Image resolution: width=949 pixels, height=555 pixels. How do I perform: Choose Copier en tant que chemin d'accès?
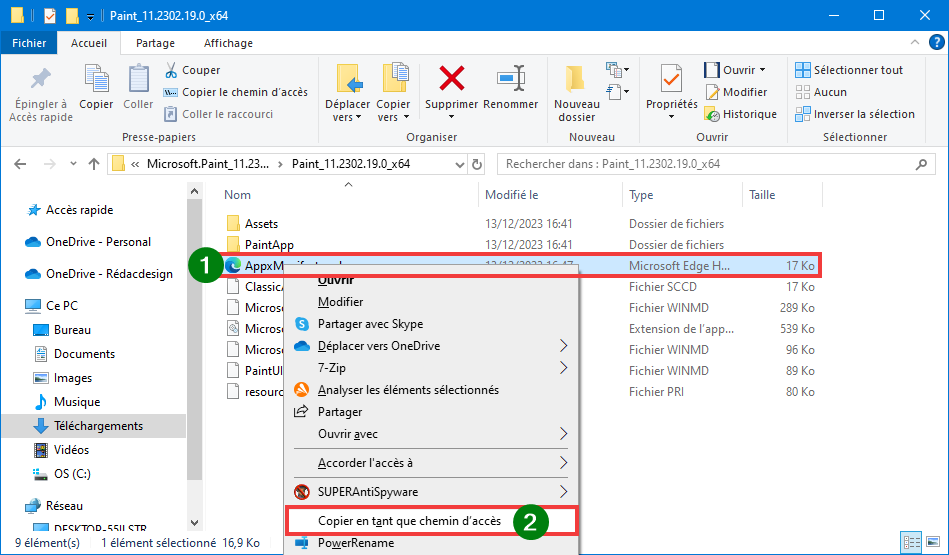click(410, 521)
